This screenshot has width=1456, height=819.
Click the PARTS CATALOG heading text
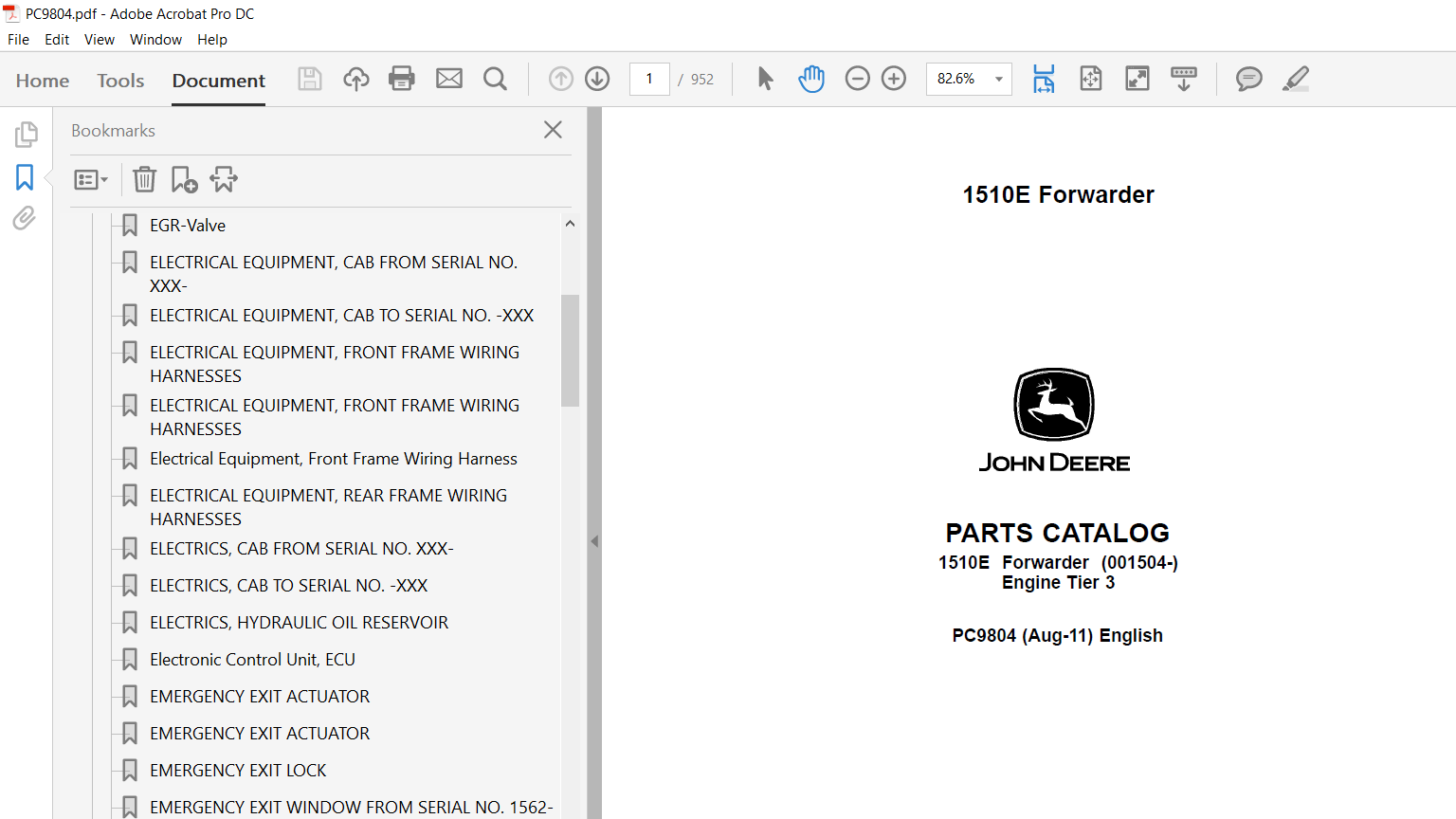1057,533
